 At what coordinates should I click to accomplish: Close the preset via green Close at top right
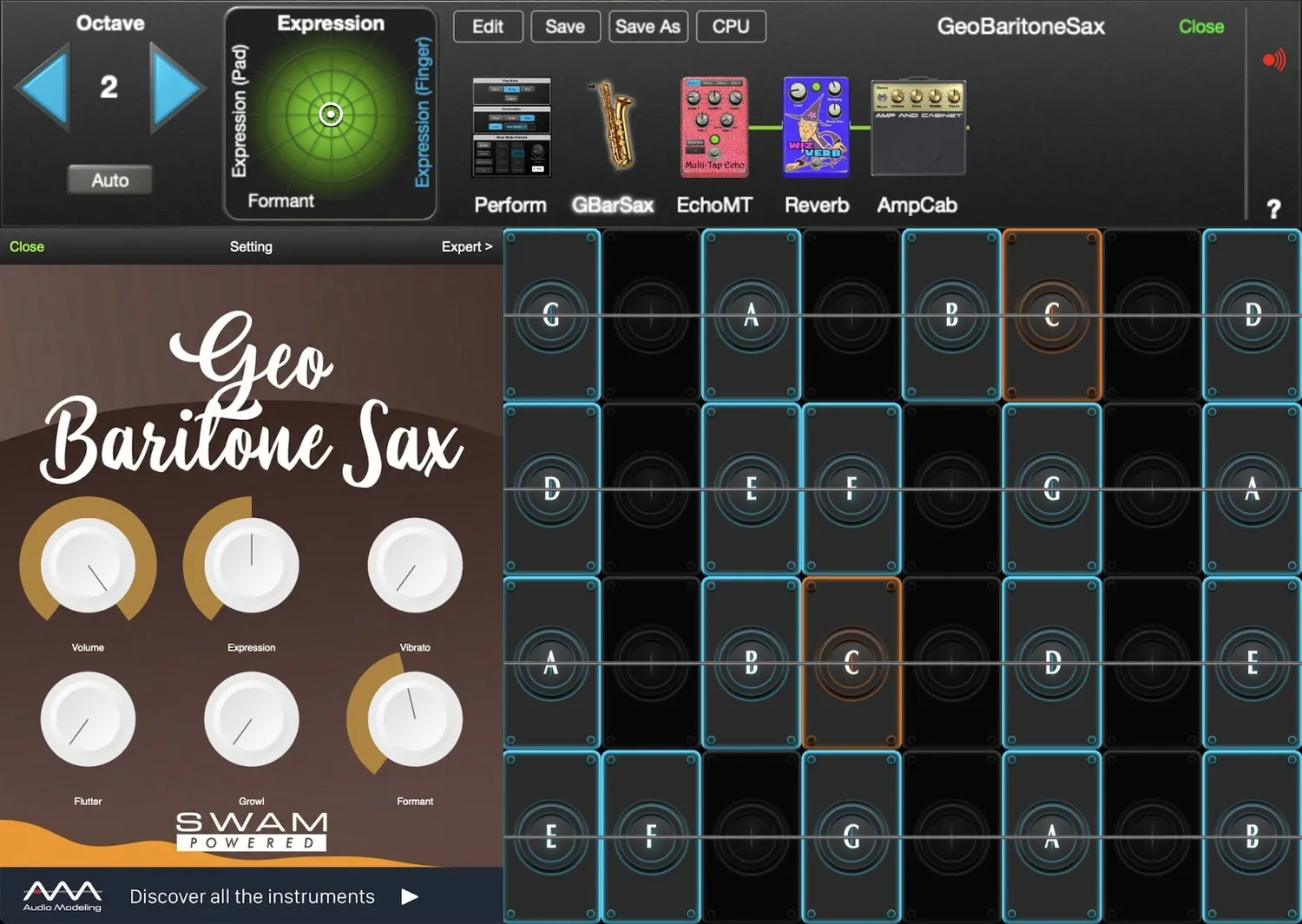click(1201, 27)
